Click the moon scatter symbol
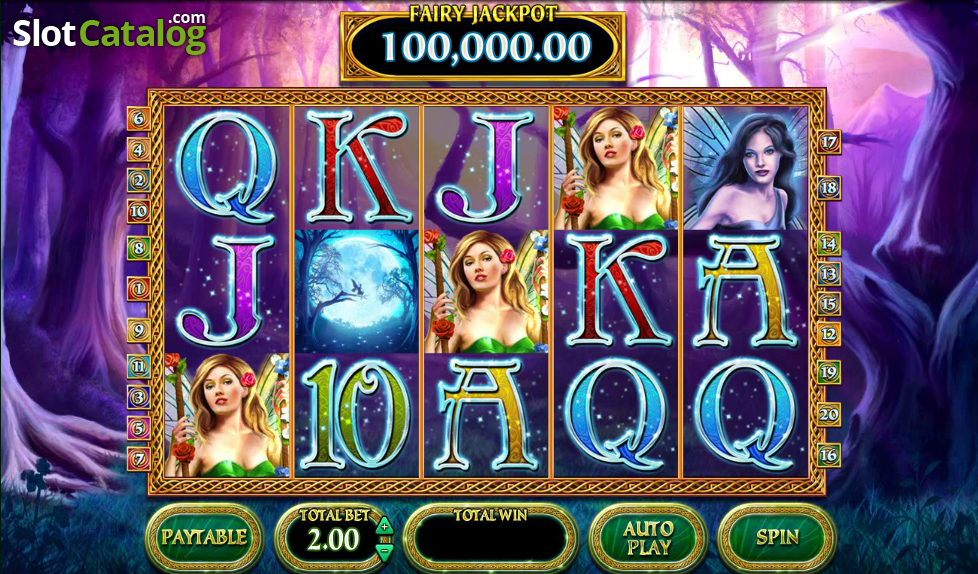Viewport: 978px width, 574px height. click(x=357, y=291)
